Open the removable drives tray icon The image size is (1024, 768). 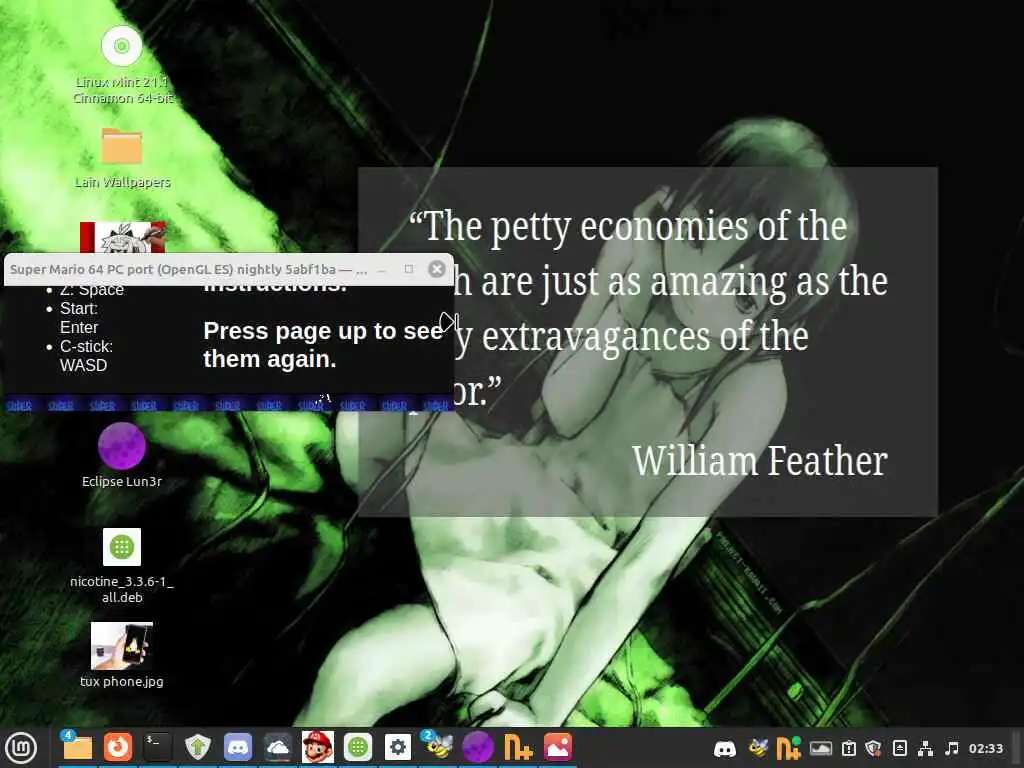tap(899, 748)
